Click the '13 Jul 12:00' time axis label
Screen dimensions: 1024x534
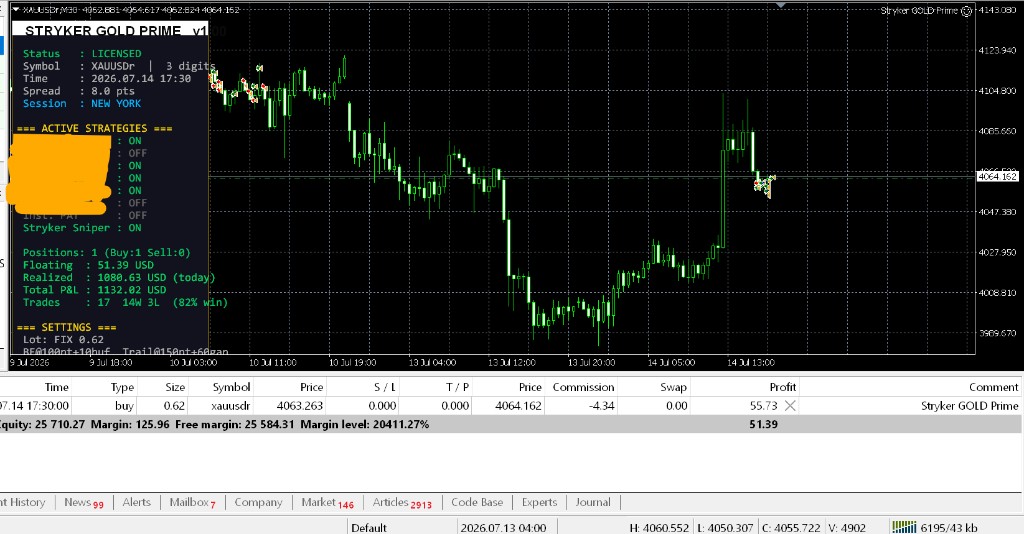pos(511,362)
